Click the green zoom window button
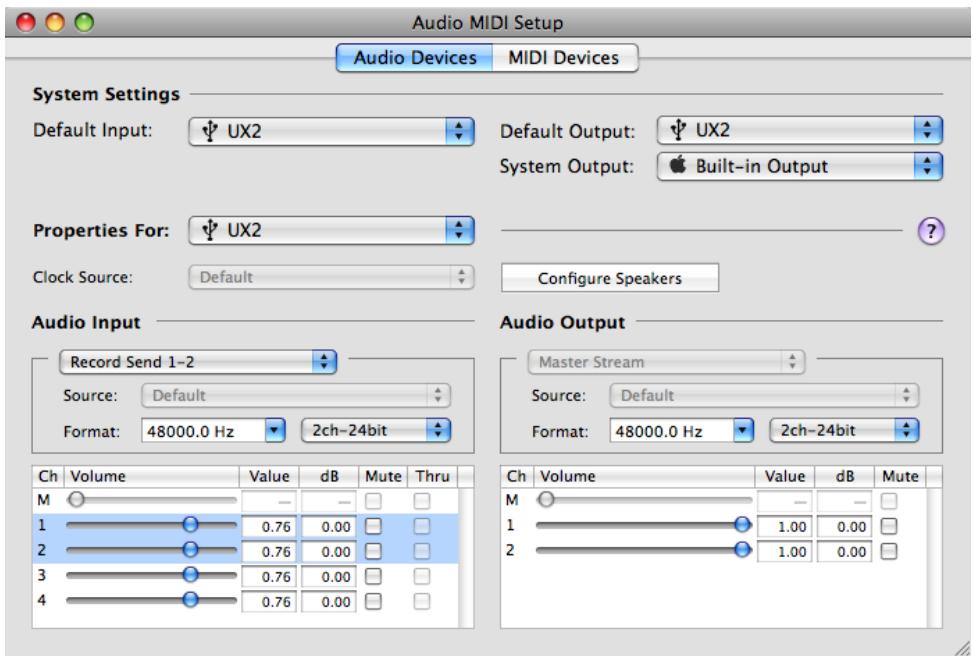This screenshot has height=656, width=973. 84,22
